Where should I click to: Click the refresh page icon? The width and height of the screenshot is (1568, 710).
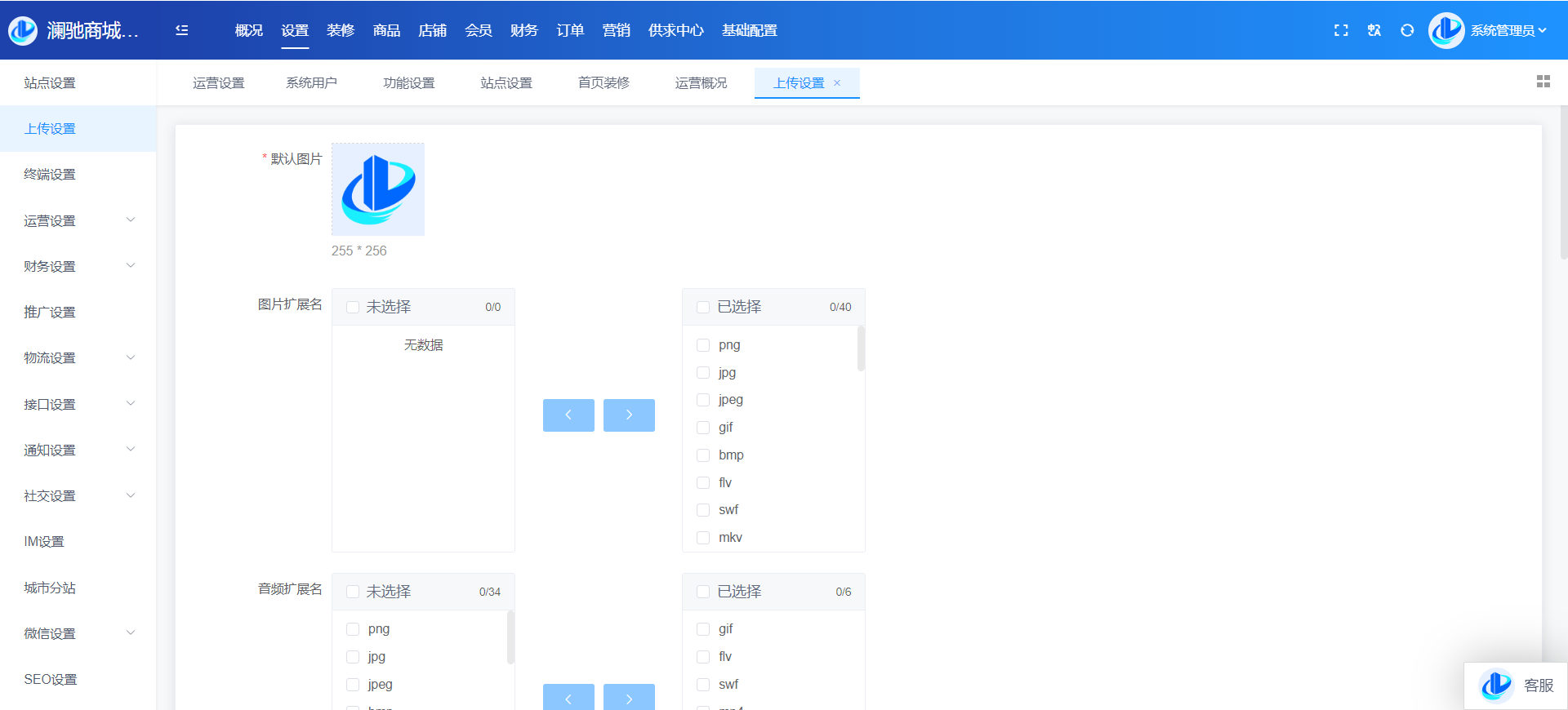coord(1407,30)
